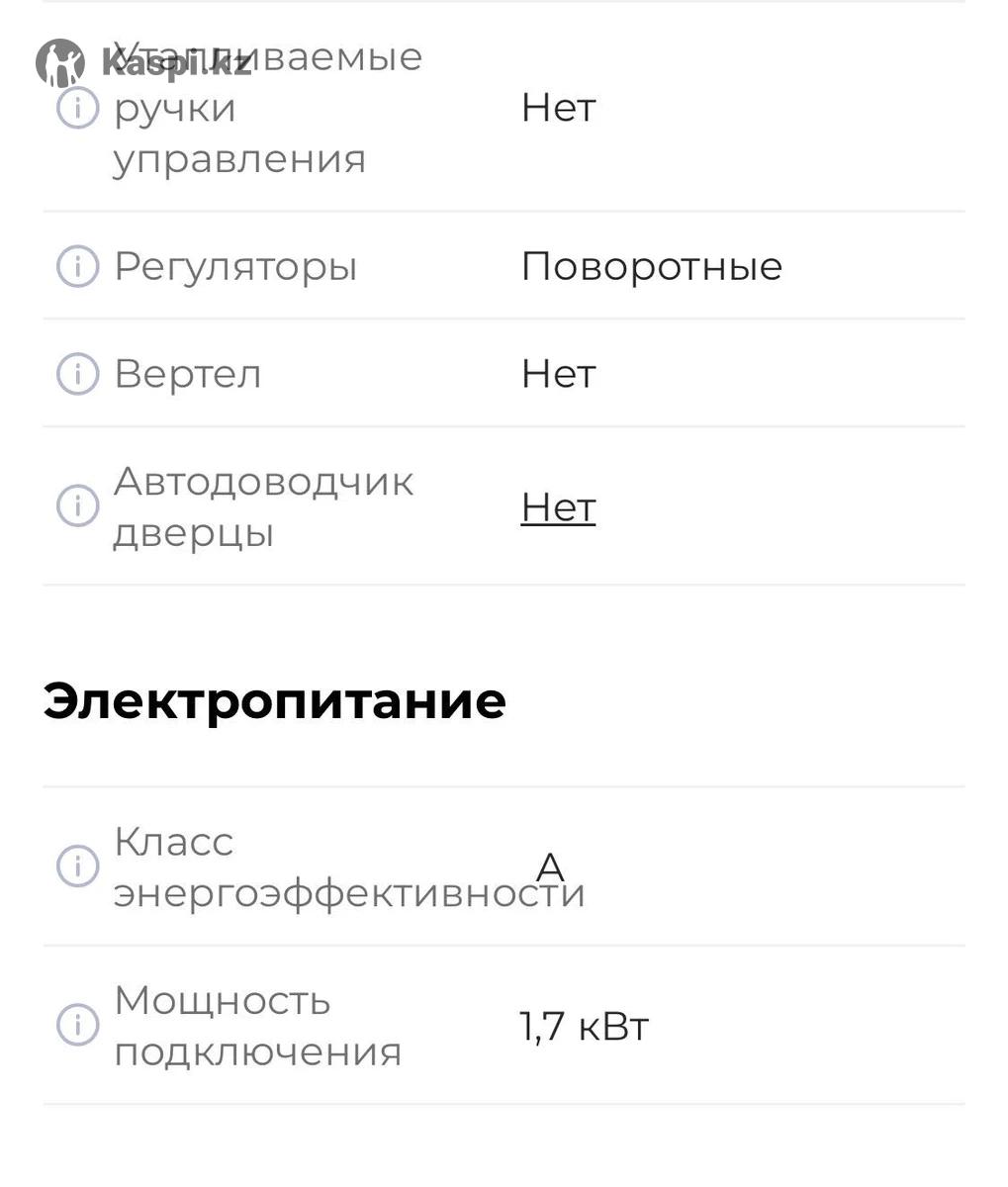The image size is (1008, 1187).
Task: Select the Регуляторы label
Action: 235,266
